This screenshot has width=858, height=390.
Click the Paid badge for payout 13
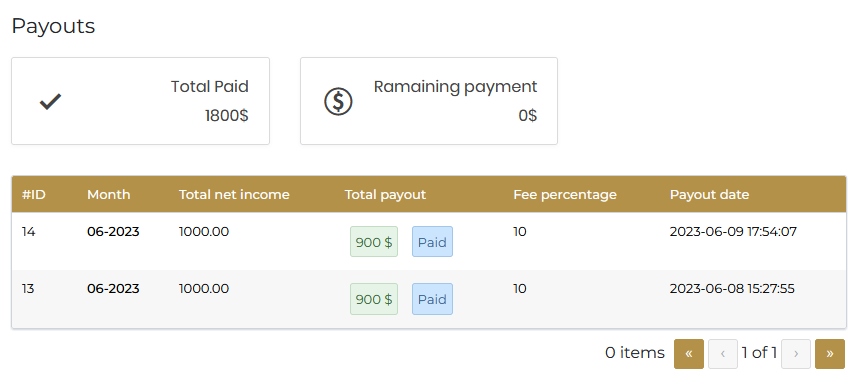pos(432,299)
